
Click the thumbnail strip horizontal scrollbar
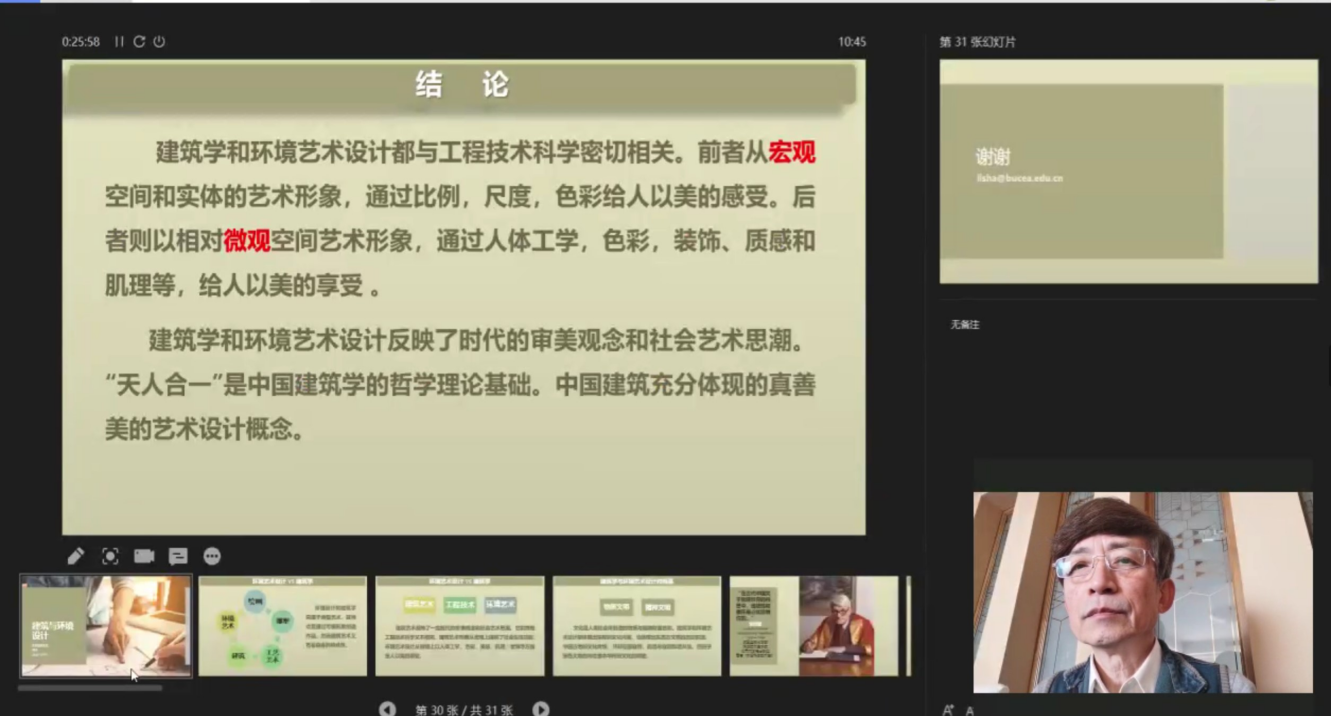(x=90, y=688)
